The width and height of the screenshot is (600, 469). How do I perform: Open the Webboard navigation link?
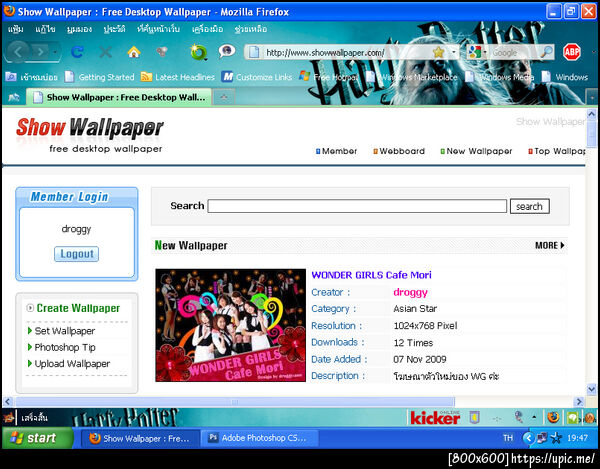[x=399, y=151]
